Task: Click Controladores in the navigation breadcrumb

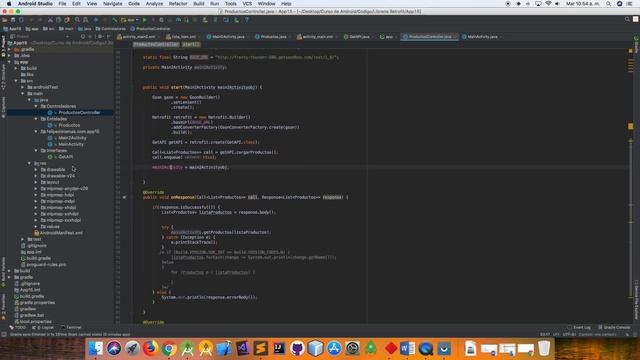Action: [x=110, y=29]
